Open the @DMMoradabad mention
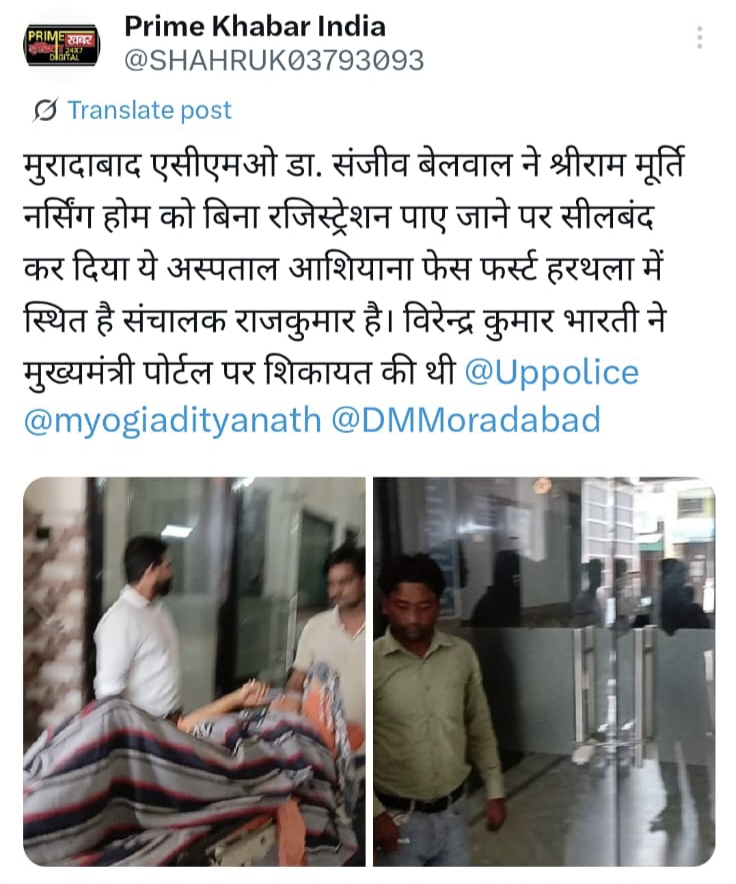 point(466,421)
